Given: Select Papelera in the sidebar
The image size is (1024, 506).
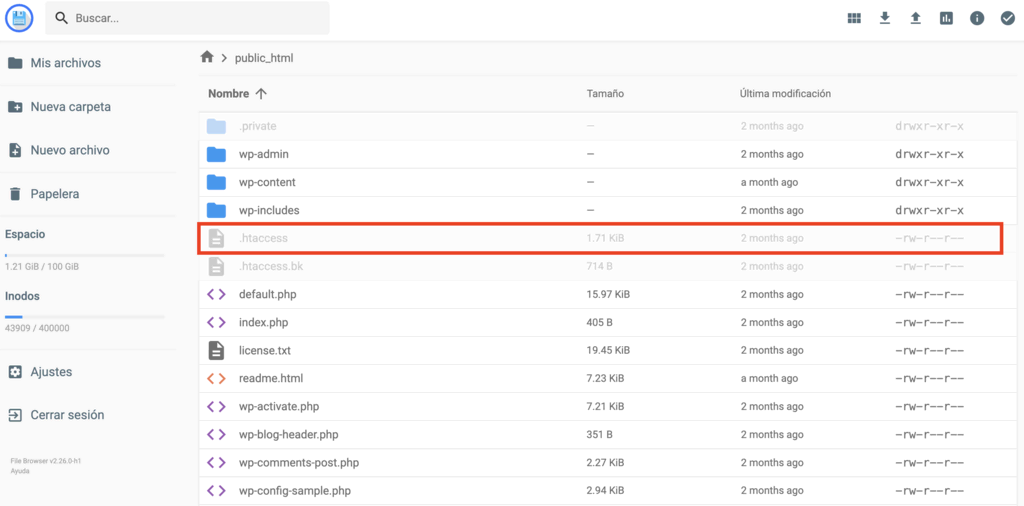Looking at the screenshot, I should [x=54, y=194].
